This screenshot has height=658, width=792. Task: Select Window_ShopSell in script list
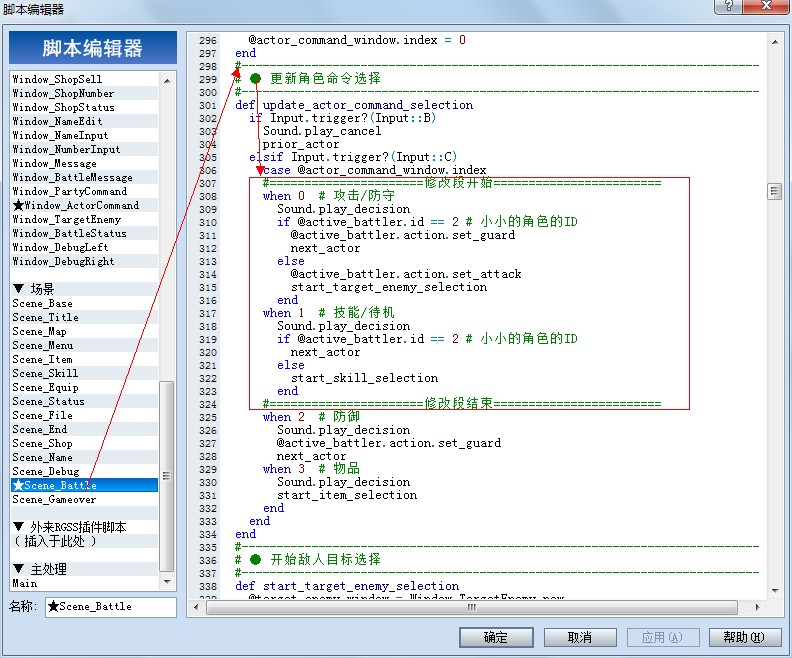click(x=84, y=79)
